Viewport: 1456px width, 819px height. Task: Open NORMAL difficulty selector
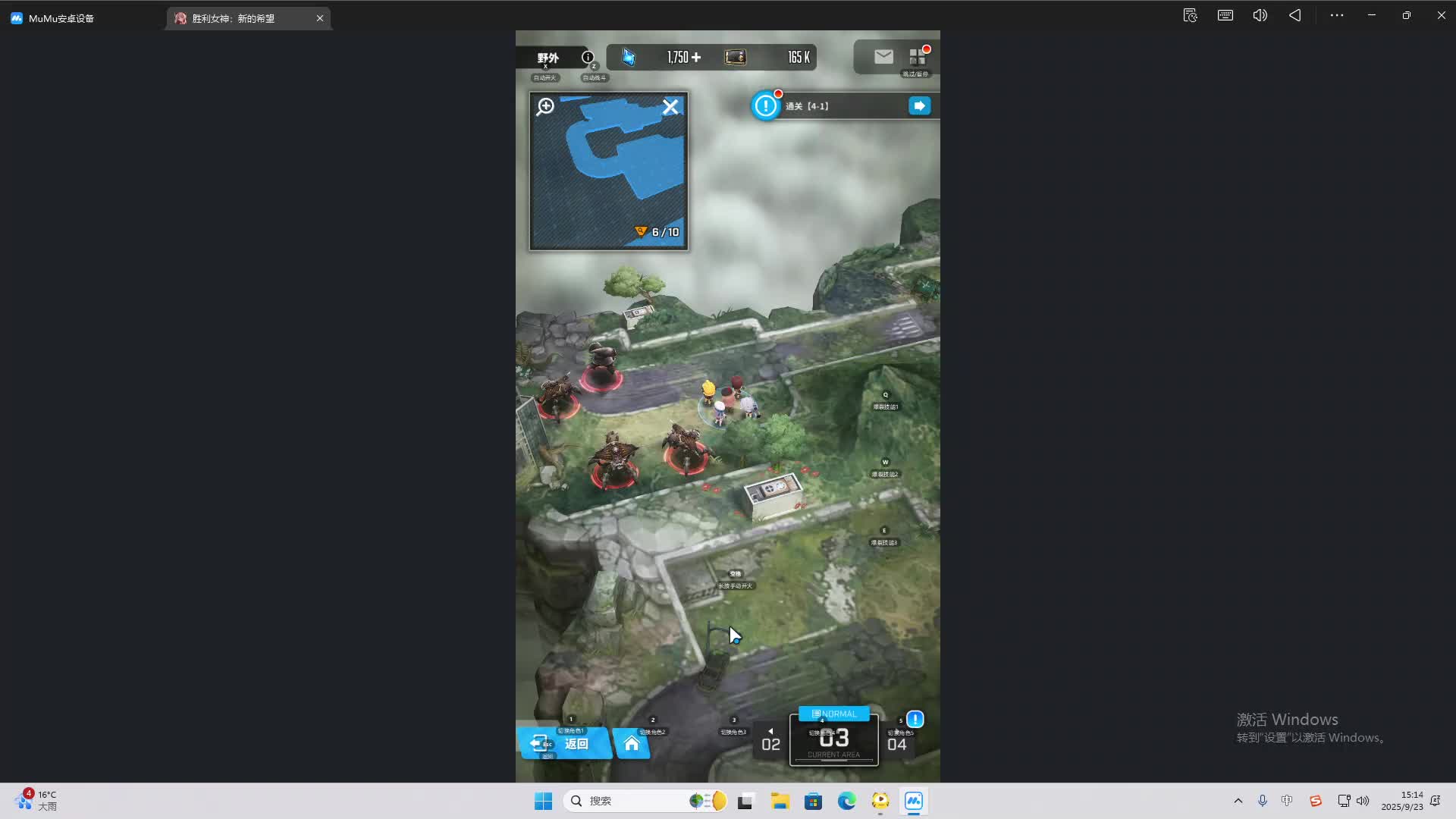(x=833, y=714)
